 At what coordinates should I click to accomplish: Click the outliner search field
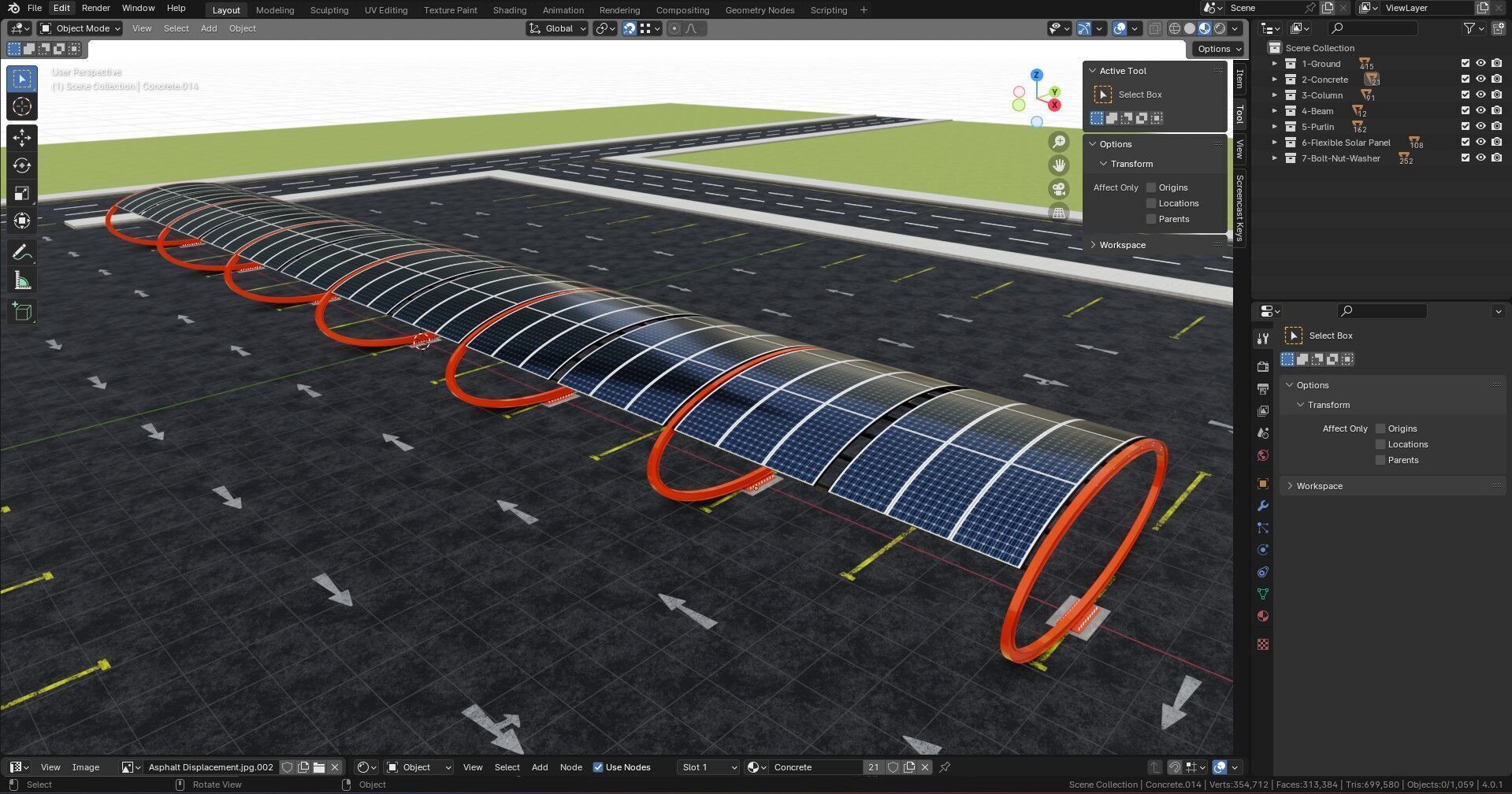click(1373, 28)
